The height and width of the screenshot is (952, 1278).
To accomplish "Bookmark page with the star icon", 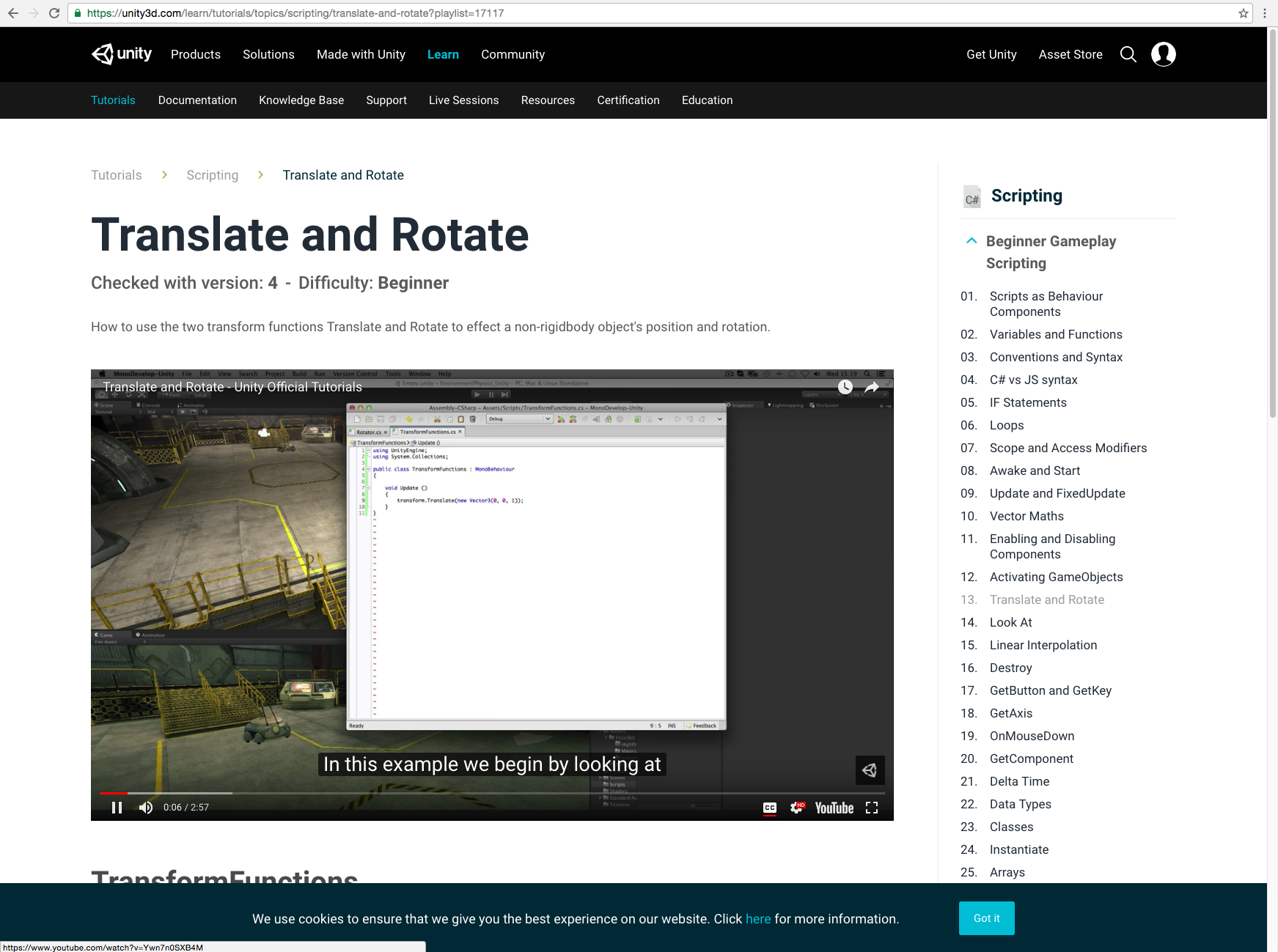I will [x=1244, y=13].
